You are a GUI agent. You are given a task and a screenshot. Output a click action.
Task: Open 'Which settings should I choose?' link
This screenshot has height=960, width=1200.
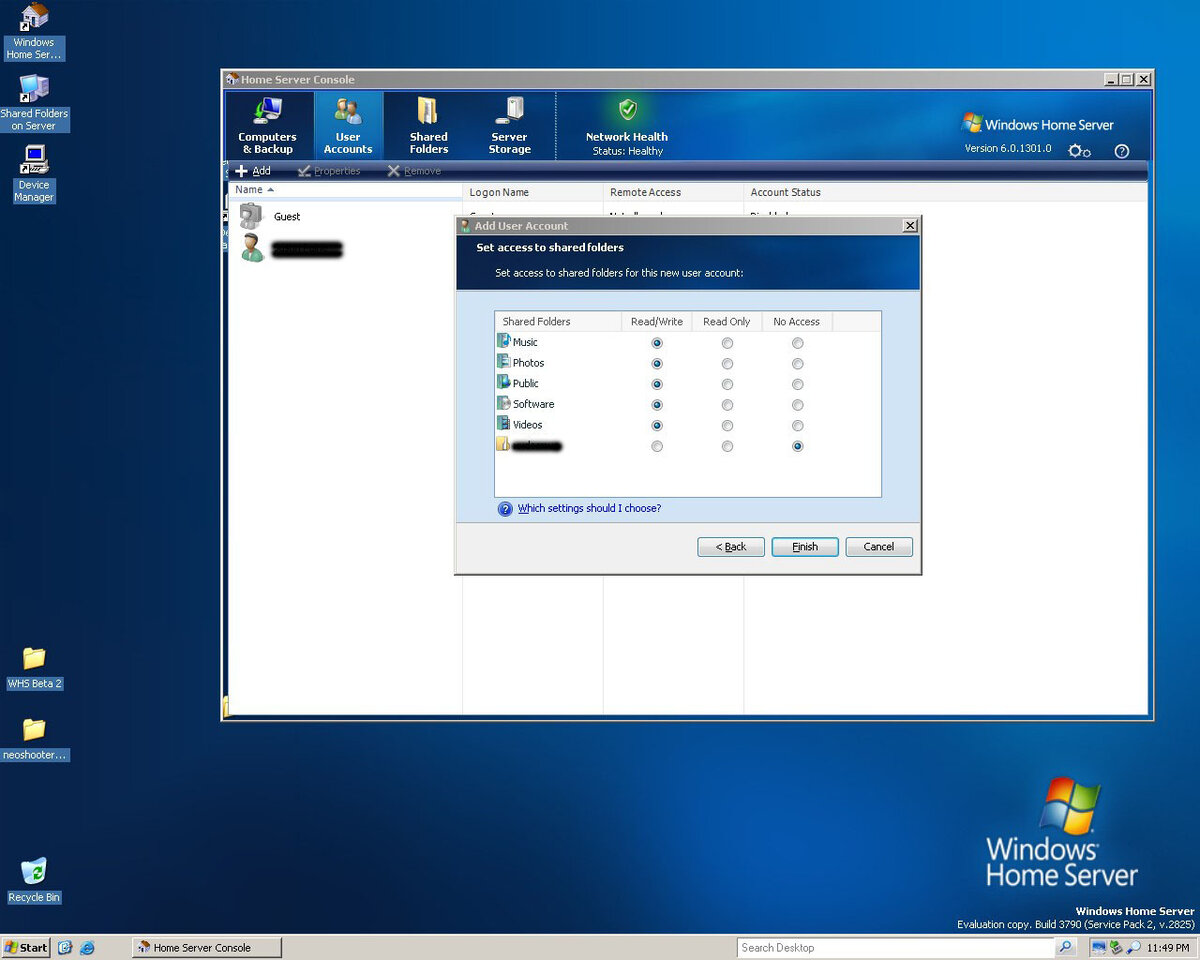click(x=589, y=509)
